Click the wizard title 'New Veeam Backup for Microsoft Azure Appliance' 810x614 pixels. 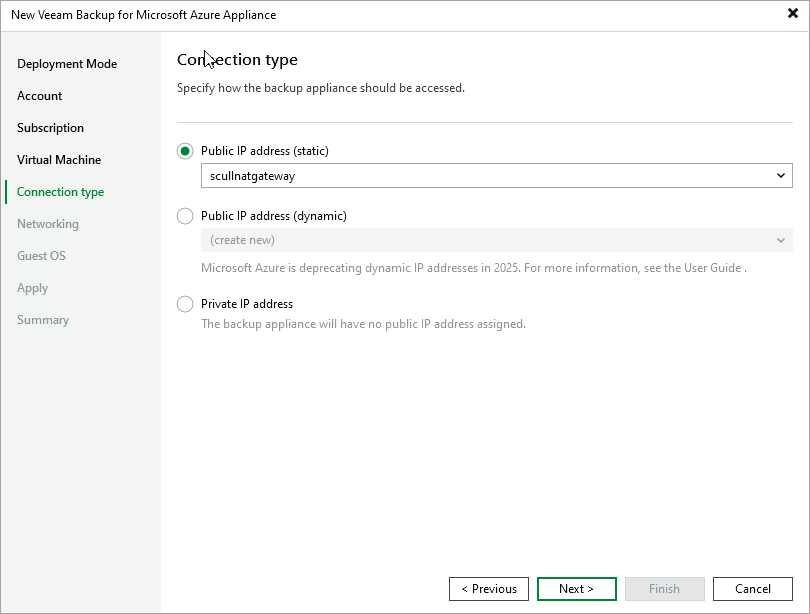(144, 15)
